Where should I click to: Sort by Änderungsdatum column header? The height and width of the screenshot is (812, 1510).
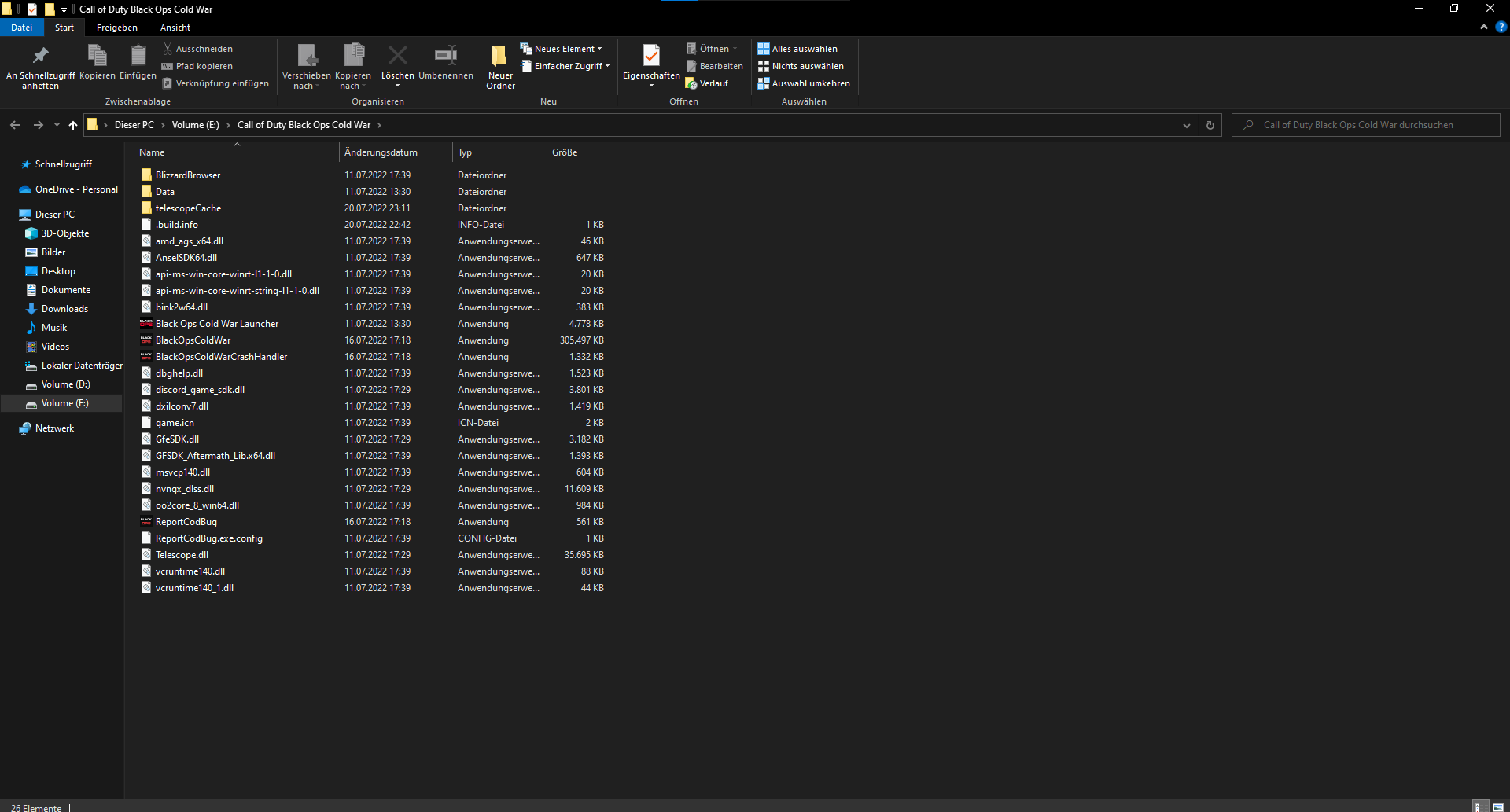[x=396, y=152]
